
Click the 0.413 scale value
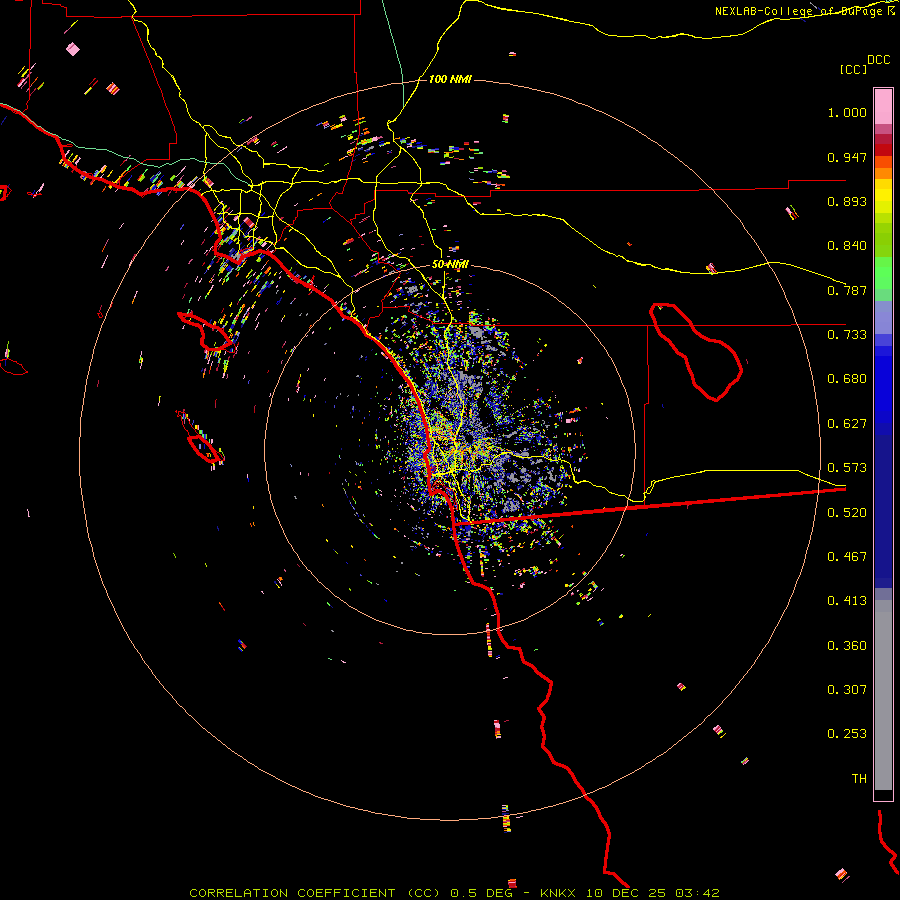847,601
